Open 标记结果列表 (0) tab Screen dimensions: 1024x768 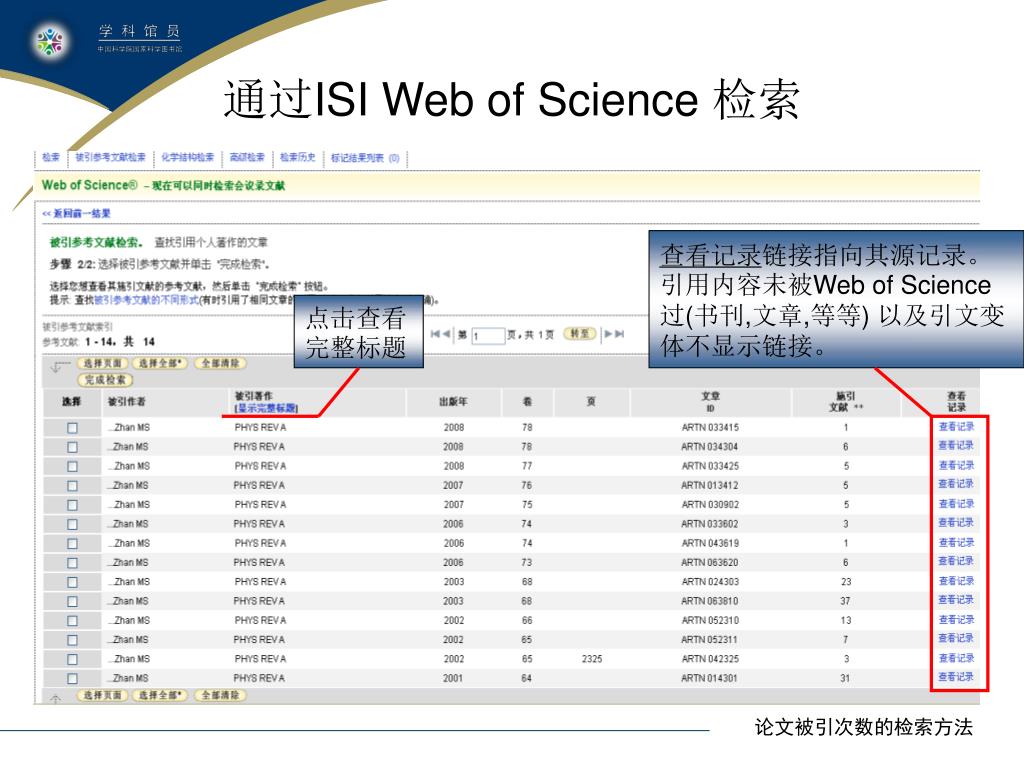pos(365,158)
